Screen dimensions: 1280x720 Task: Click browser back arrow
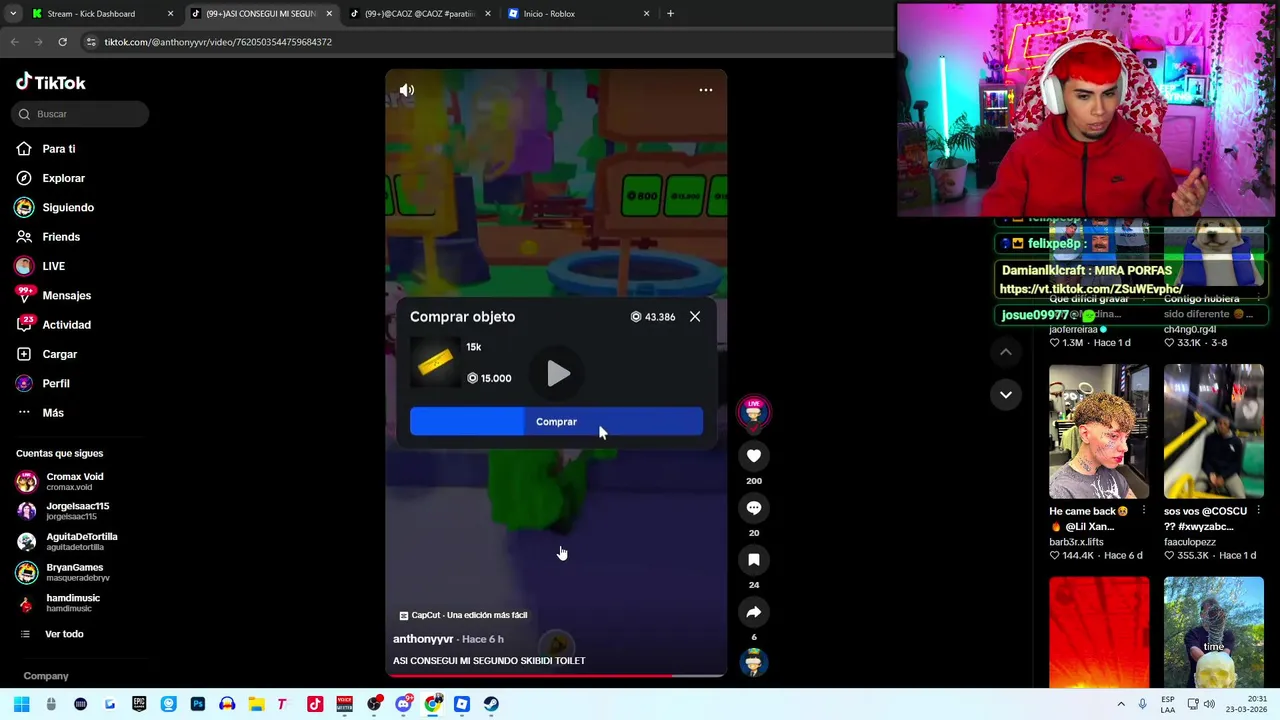14,42
